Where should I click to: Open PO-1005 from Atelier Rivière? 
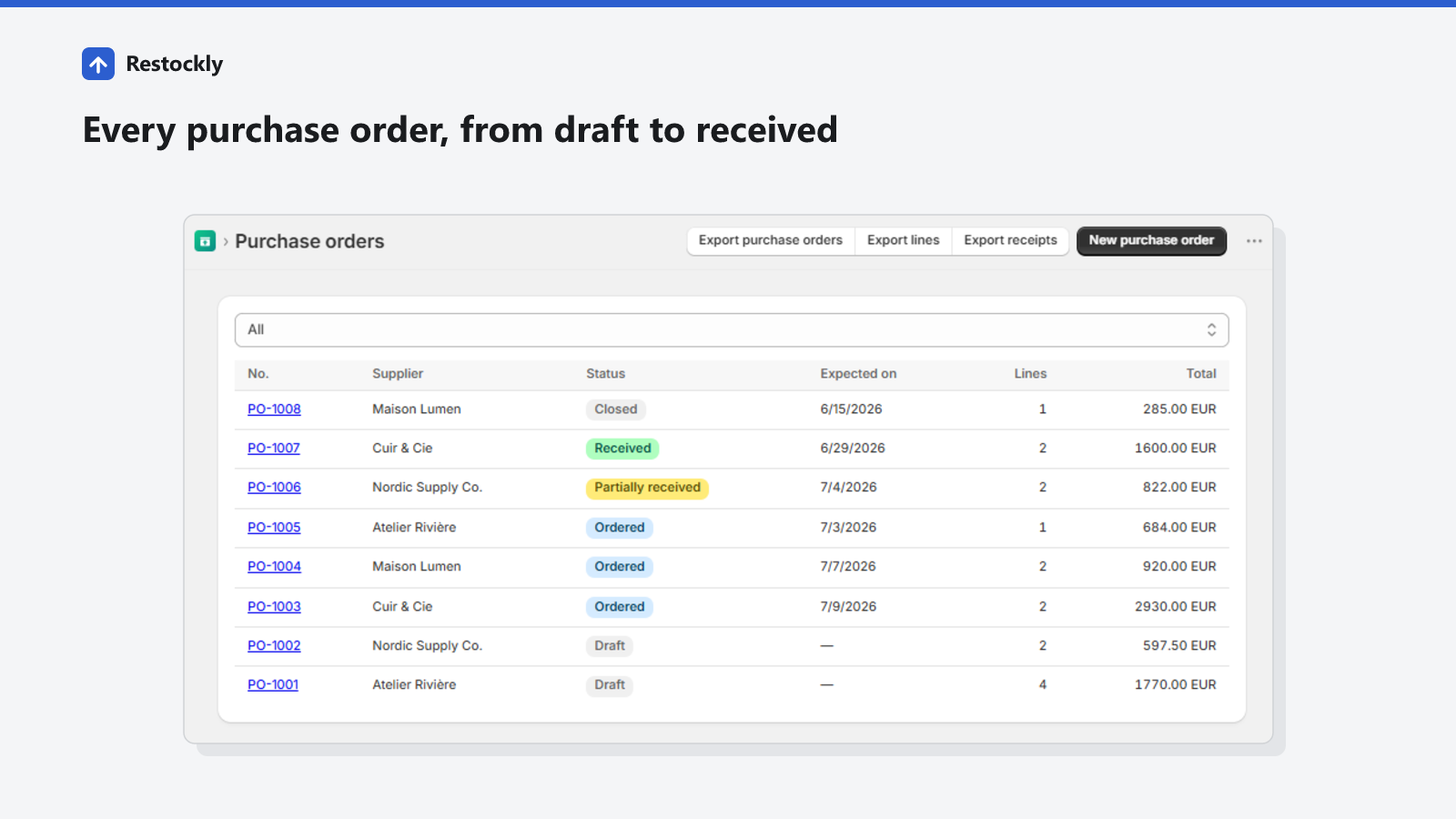point(274,528)
